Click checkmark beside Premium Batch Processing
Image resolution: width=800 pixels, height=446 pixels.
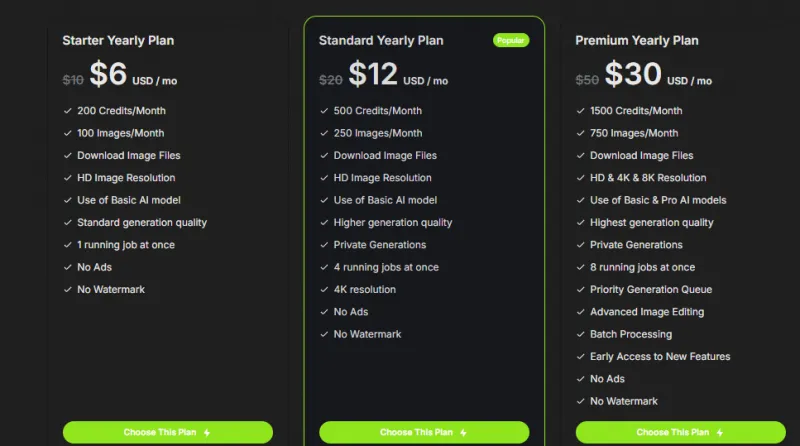click(580, 334)
